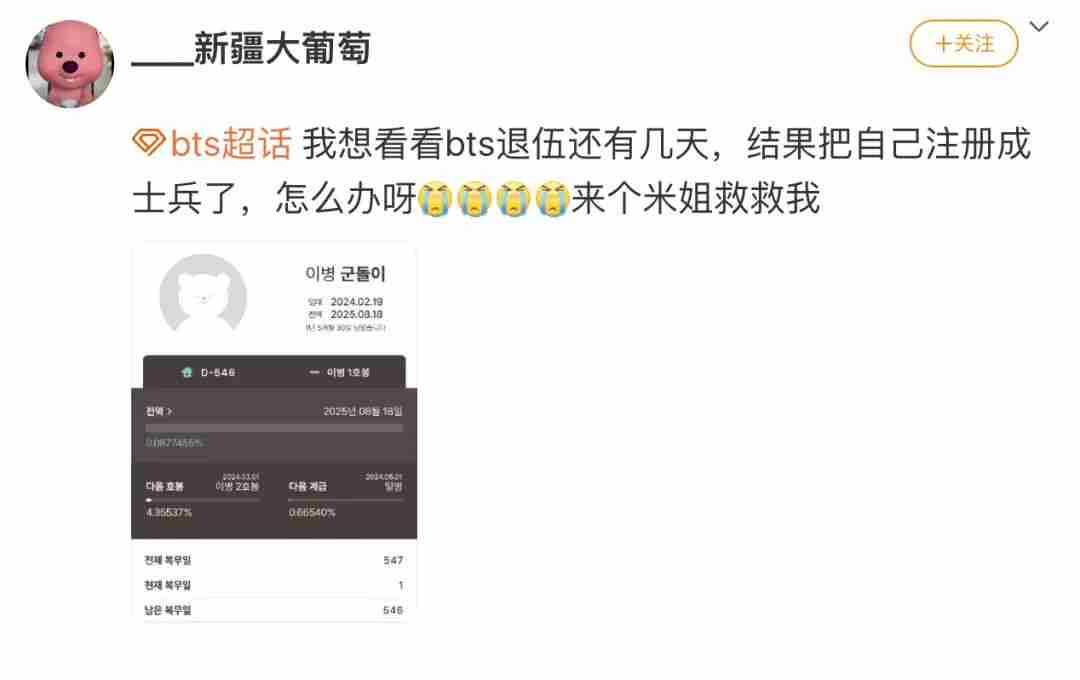Click the gray bear profile picture
Viewport: 1080px width, 680px height.
pyautogui.click(x=203, y=297)
